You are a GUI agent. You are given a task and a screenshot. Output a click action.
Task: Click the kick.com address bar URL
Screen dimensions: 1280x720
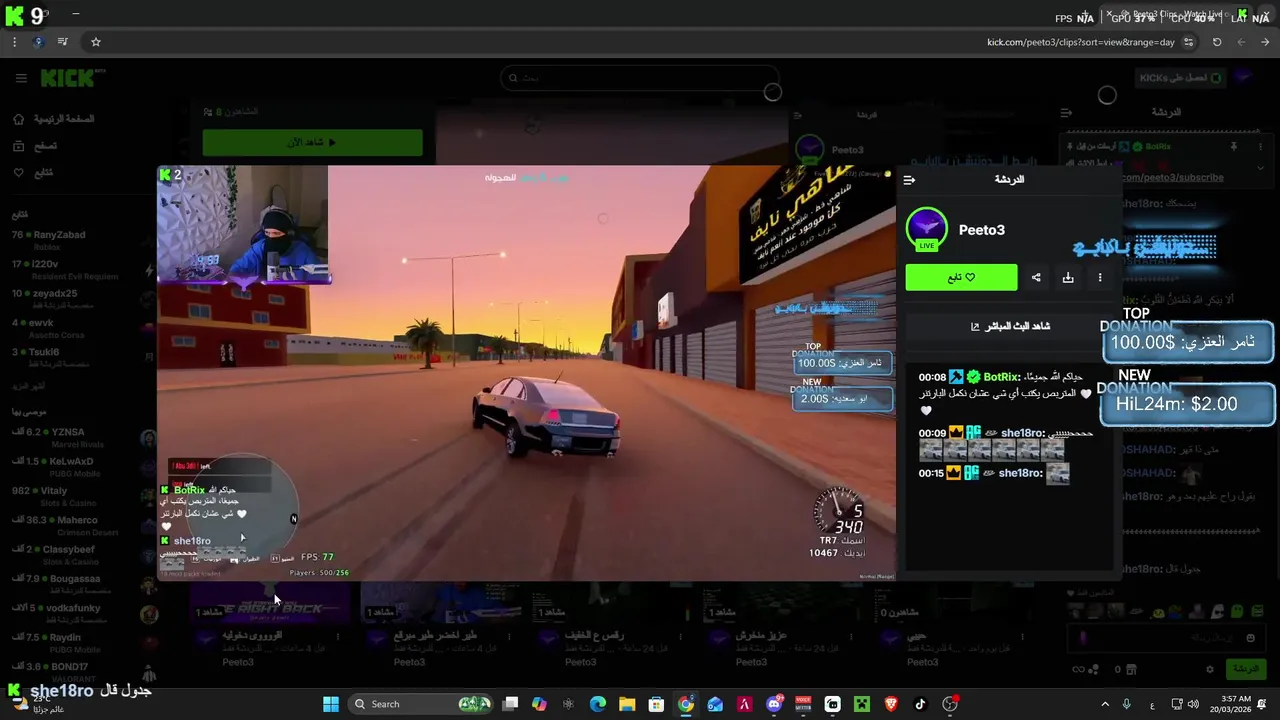1080,42
